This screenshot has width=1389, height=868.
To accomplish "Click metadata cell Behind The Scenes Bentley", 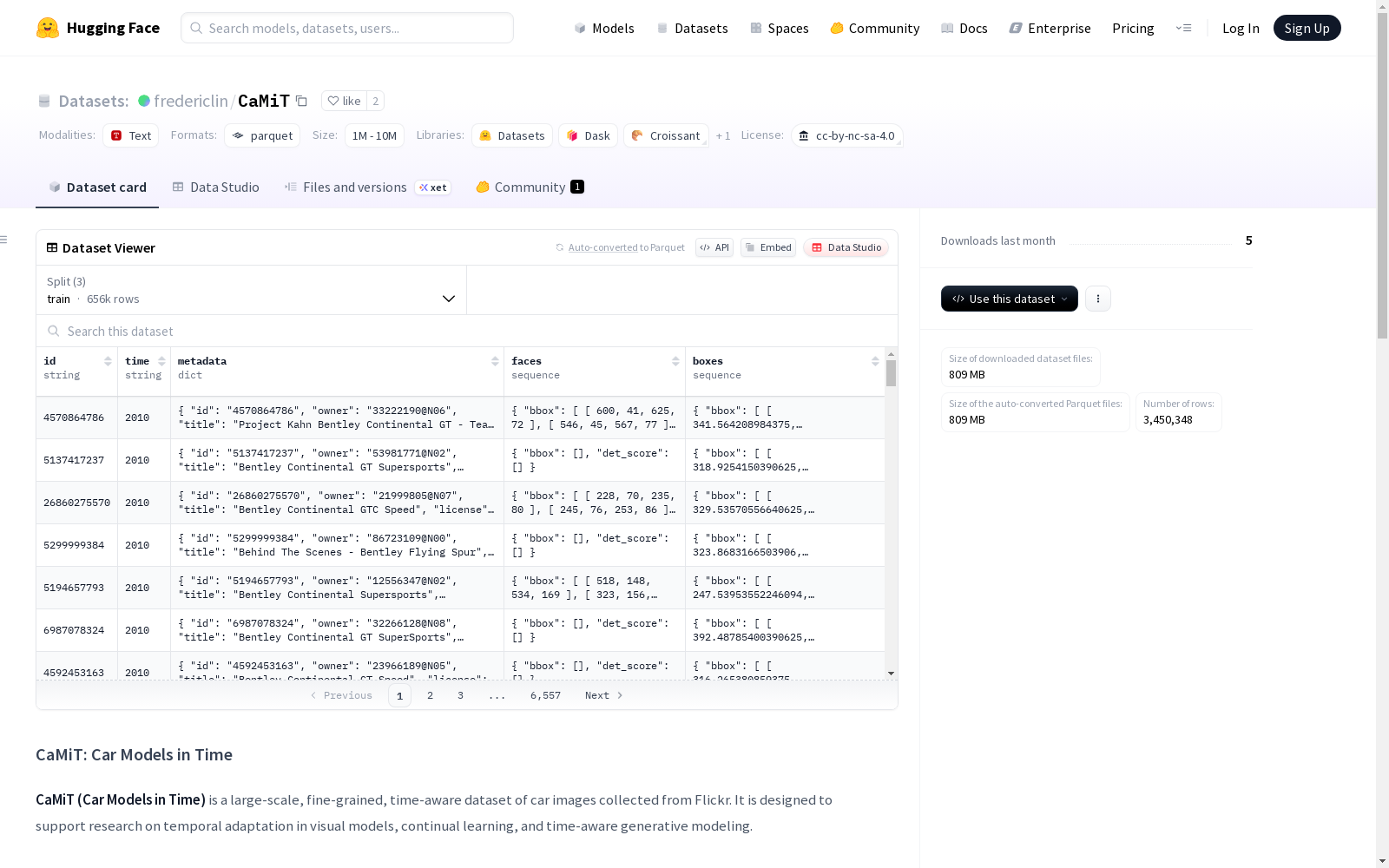I will [x=337, y=545].
